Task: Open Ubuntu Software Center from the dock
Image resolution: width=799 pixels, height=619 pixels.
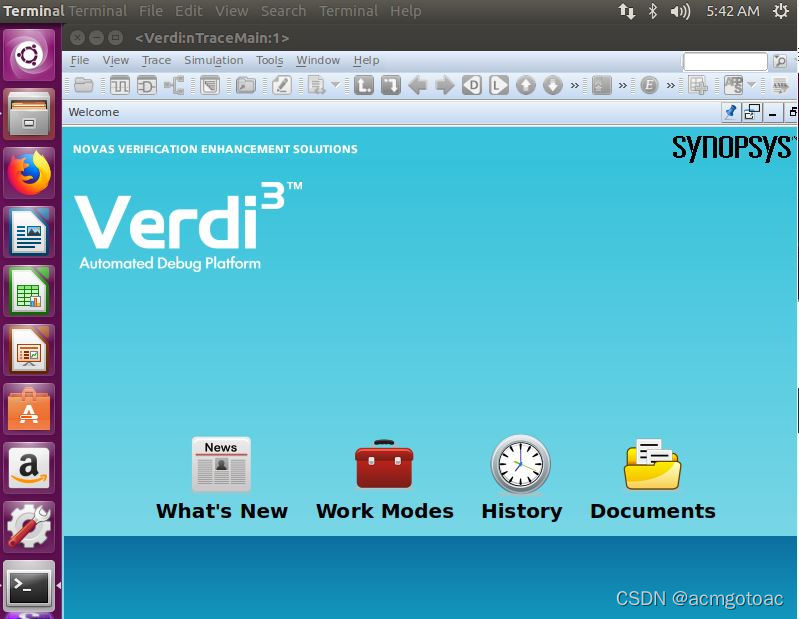Action: click(x=29, y=409)
